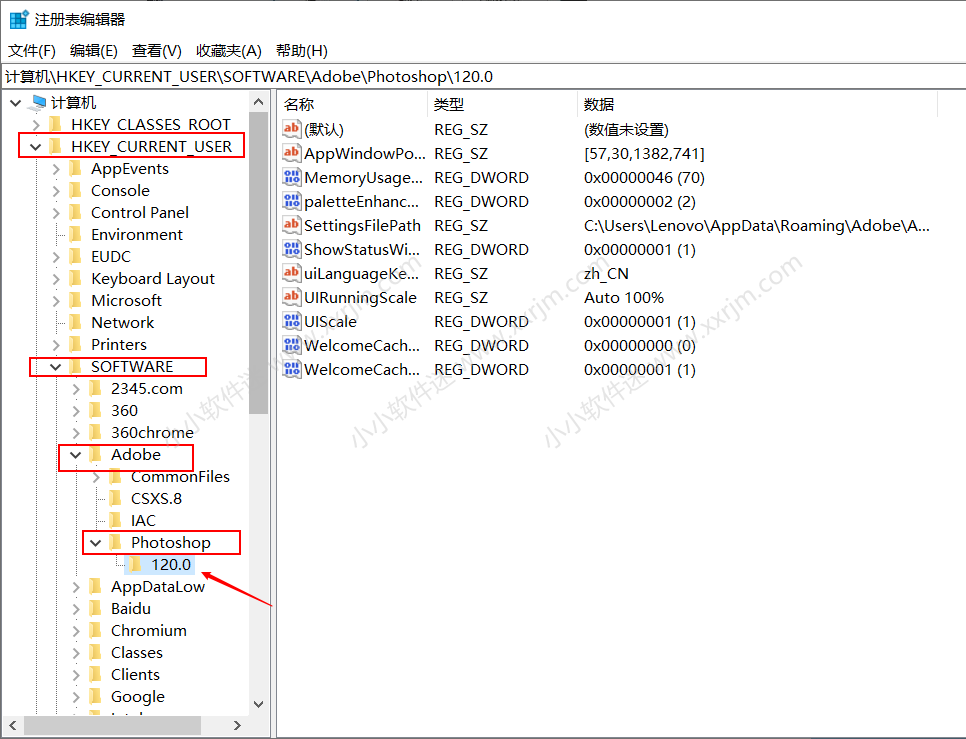This screenshot has height=739, width=966.
Task: Expand the Google registry key node
Action: (76, 696)
